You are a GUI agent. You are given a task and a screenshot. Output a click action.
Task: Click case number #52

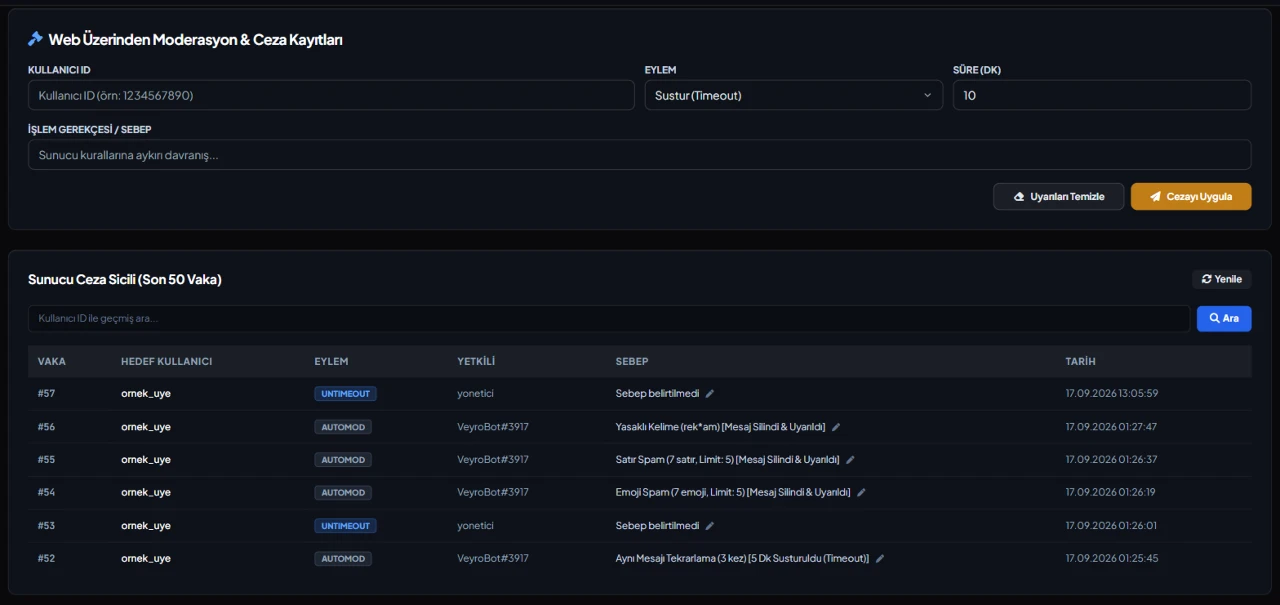[x=46, y=559]
